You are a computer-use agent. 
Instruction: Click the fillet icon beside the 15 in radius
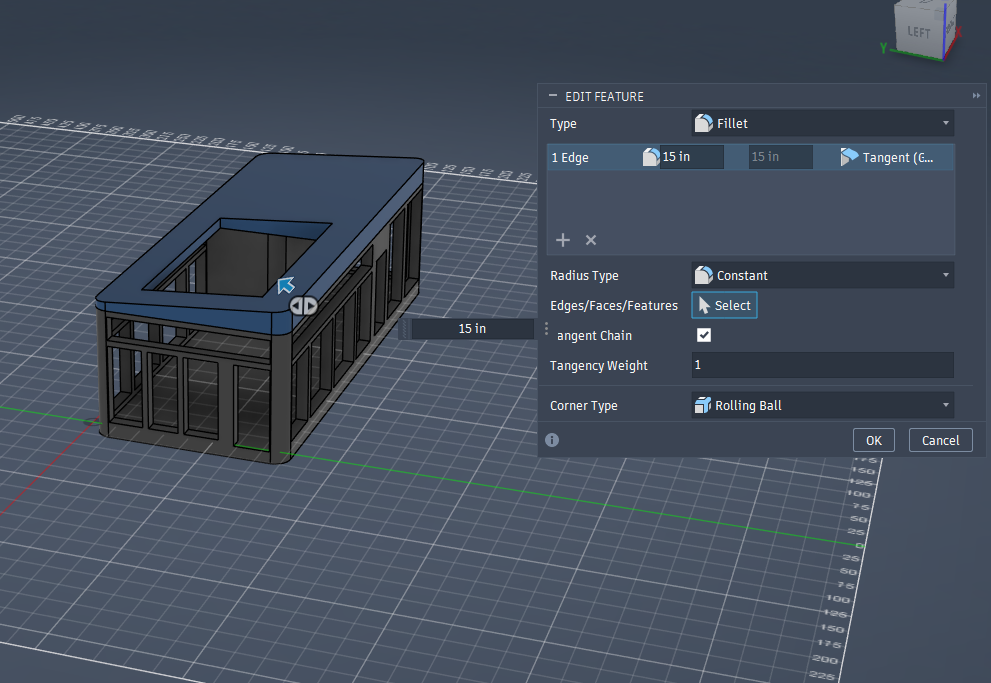[650, 157]
